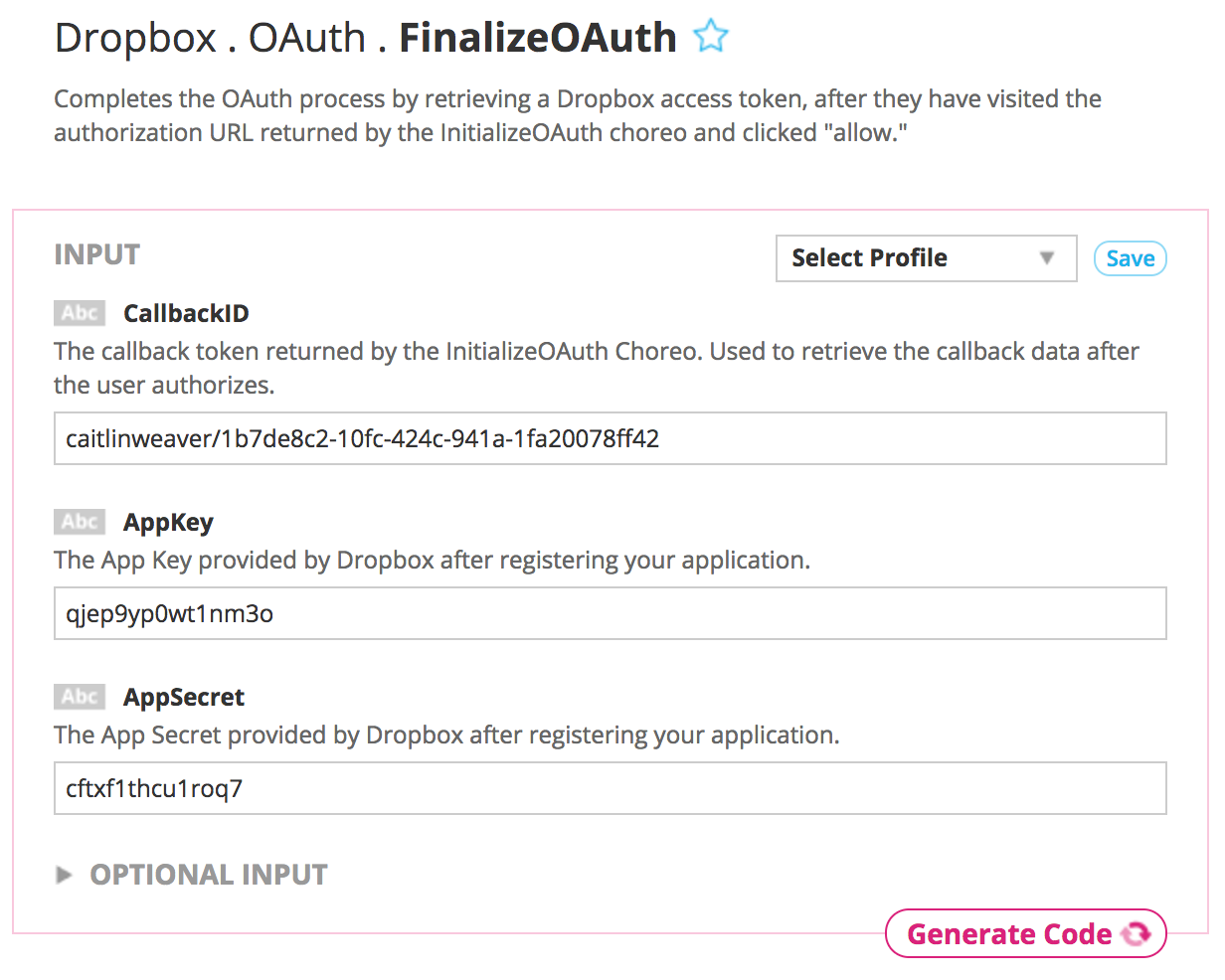Click the CallbackID field label
This screenshot has height=980, width=1225.
pyautogui.click(x=186, y=313)
